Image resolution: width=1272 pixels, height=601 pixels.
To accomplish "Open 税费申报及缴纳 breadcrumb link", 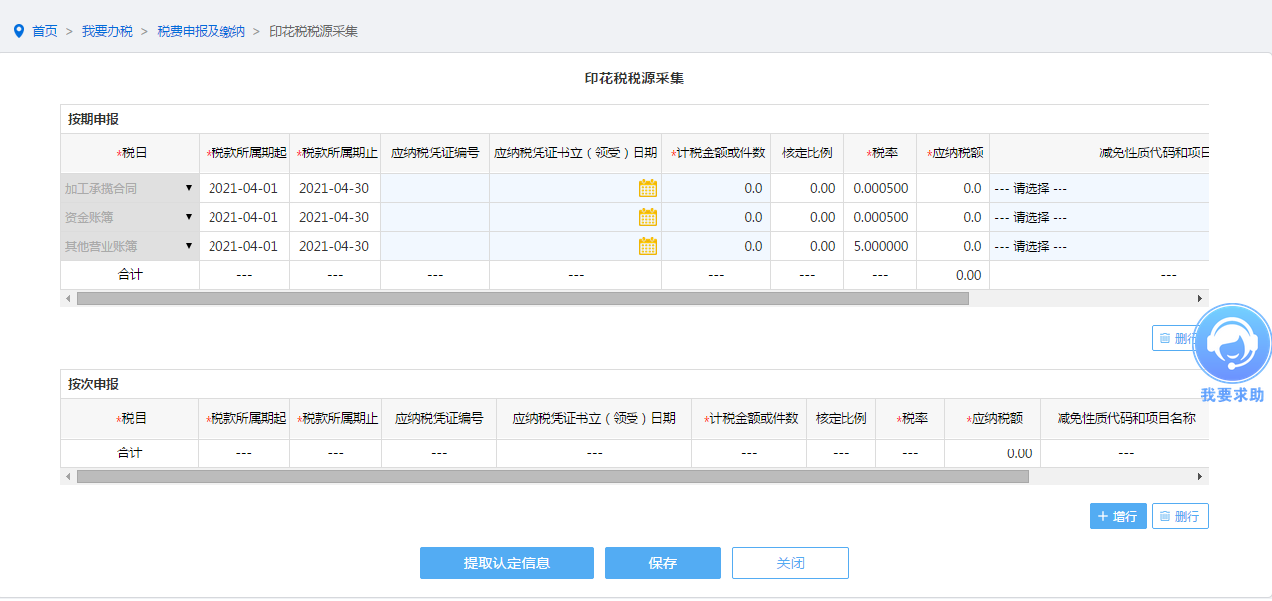I will pyautogui.click(x=201, y=31).
